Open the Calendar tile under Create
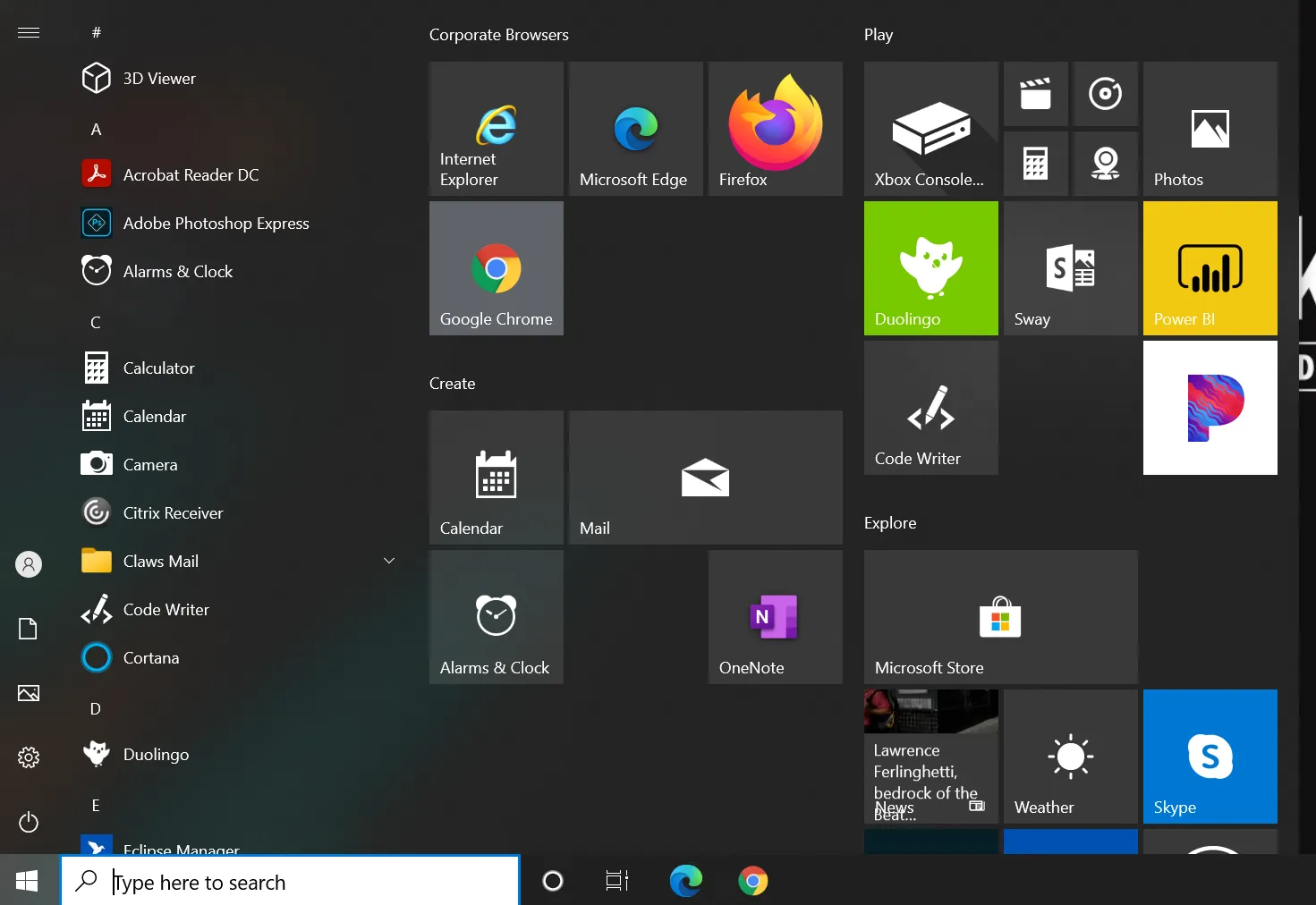The image size is (1316, 905). coord(497,478)
